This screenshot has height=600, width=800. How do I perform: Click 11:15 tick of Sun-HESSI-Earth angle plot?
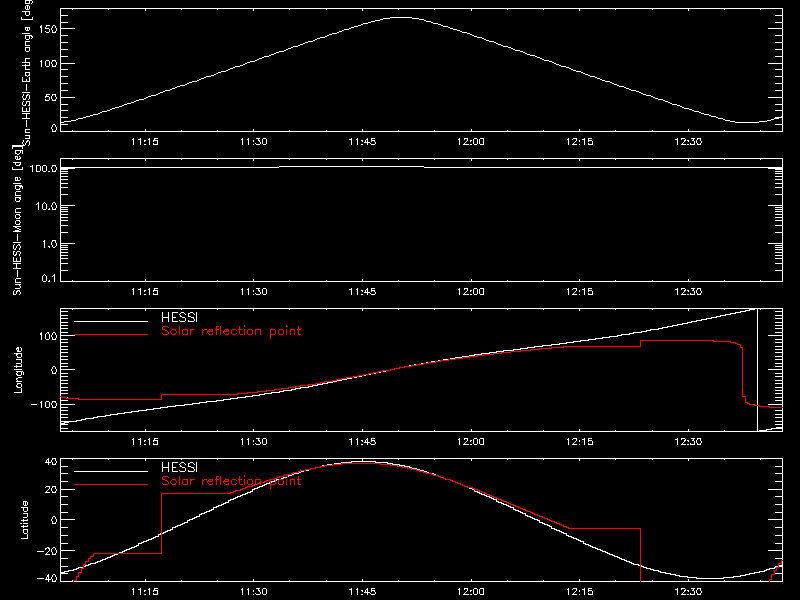pos(145,142)
